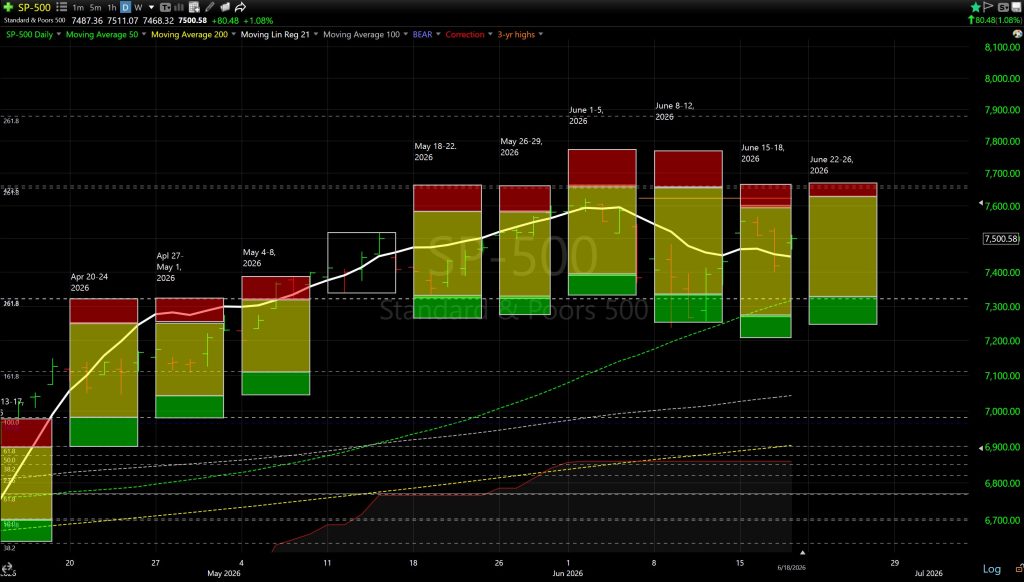The image size is (1024, 582).
Task: Open the timeframe dropdown arrow after W
Action: (152, 7)
